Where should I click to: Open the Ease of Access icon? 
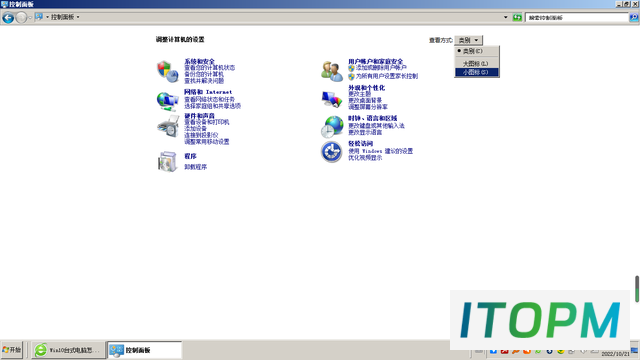click(x=331, y=152)
